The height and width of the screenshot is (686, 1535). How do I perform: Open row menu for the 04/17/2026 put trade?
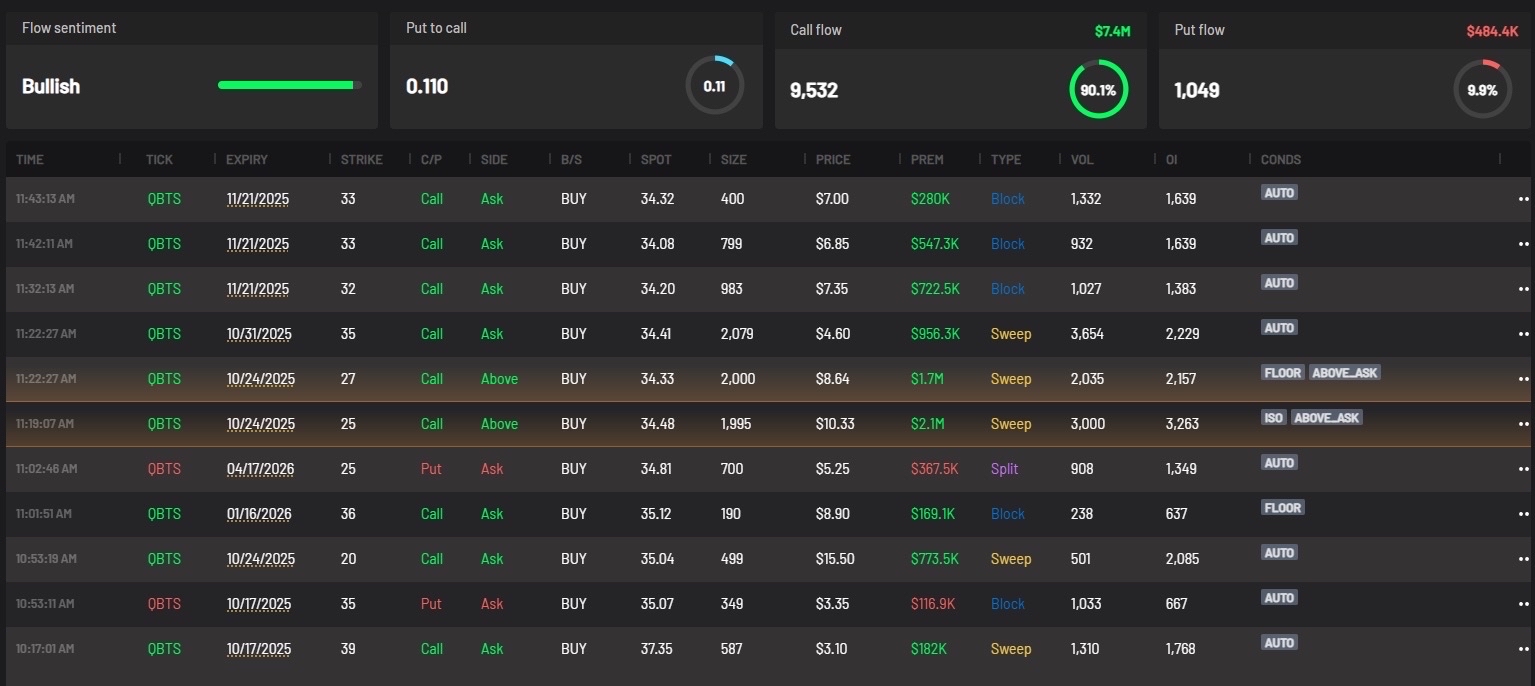click(1523, 469)
